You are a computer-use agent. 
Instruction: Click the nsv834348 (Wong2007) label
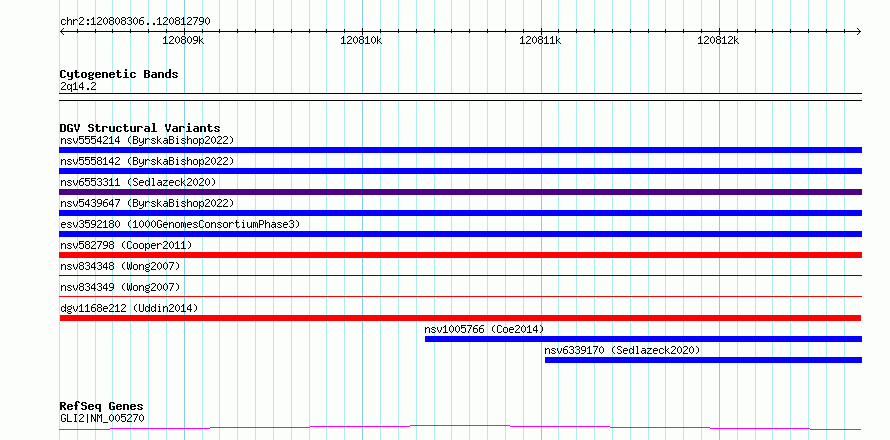(x=120, y=266)
